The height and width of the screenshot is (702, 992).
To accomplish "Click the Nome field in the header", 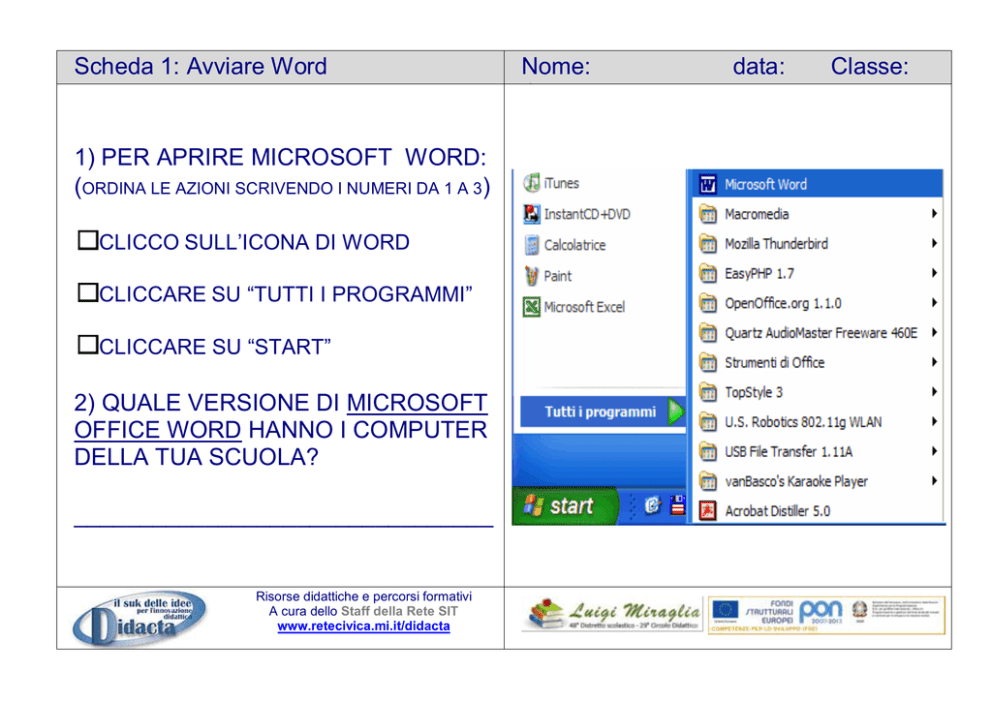I will point(555,66).
